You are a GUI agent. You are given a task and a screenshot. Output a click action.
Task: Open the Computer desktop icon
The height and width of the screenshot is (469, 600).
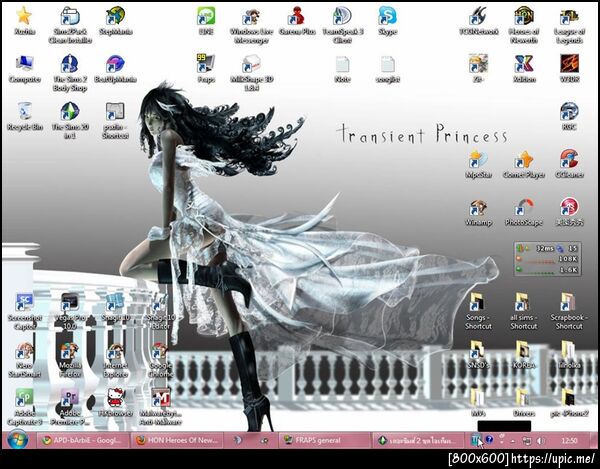[25, 69]
